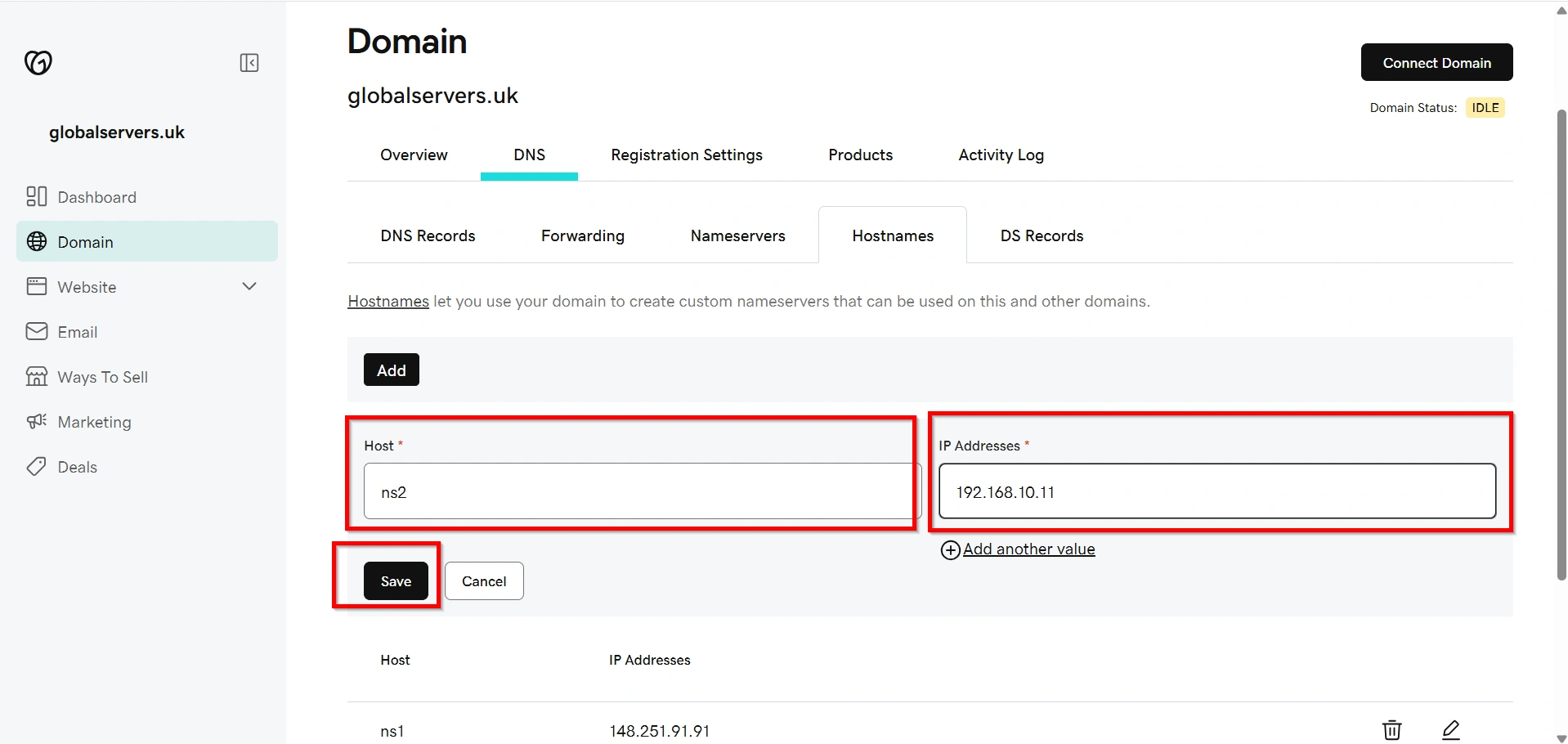This screenshot has width=1568, height=744.
Task: Open the Registration Settings tab
Action: (x=687, y=155)
